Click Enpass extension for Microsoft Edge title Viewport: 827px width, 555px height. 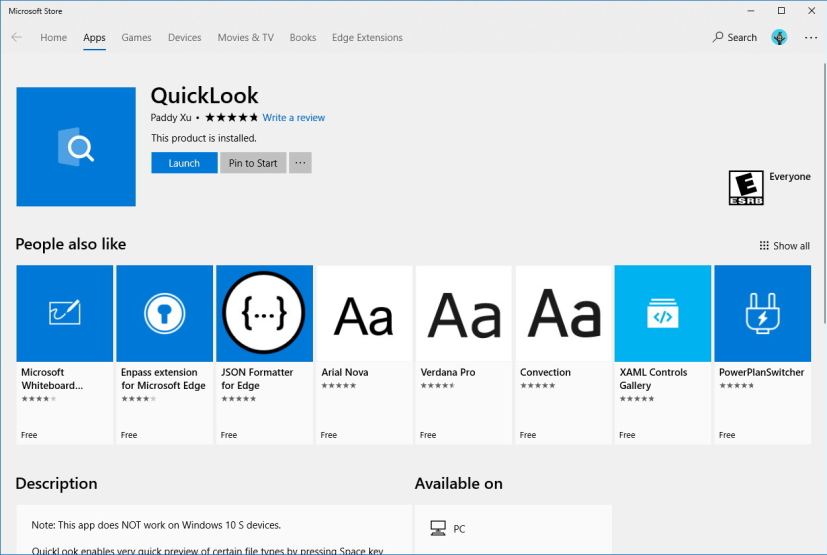coord(163,379)
